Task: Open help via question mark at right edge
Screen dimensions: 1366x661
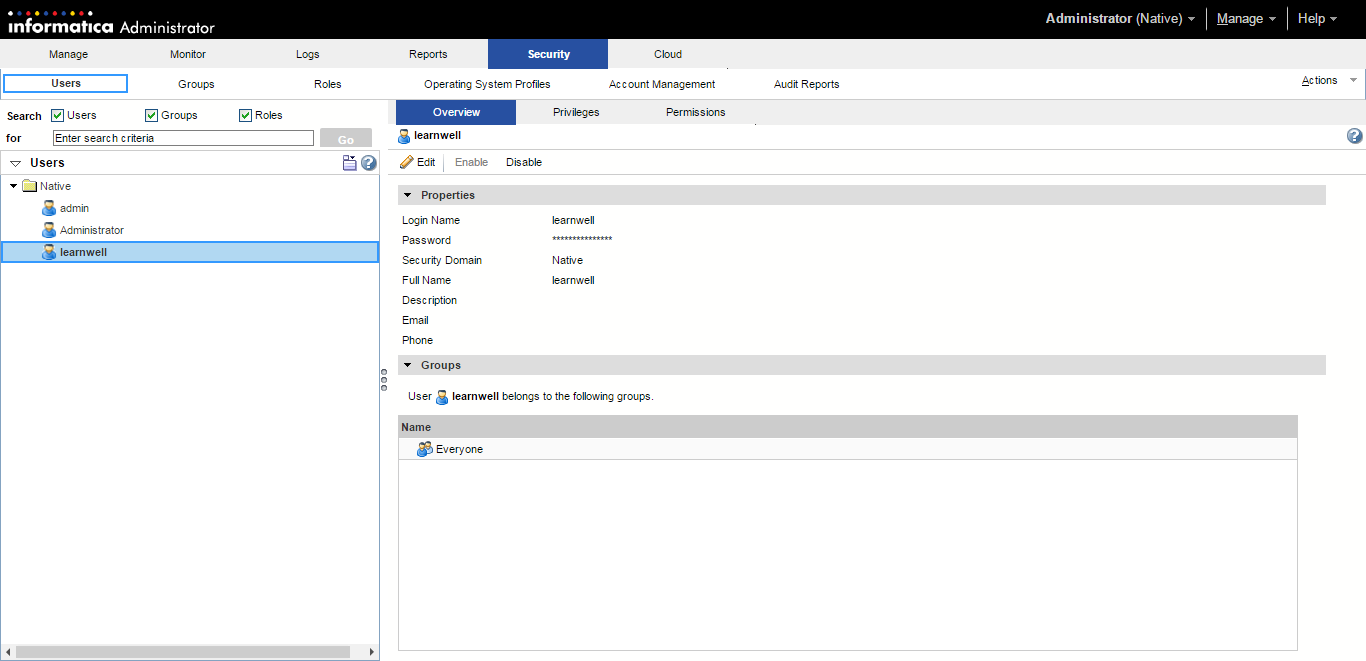Action: click(1354, 135)
